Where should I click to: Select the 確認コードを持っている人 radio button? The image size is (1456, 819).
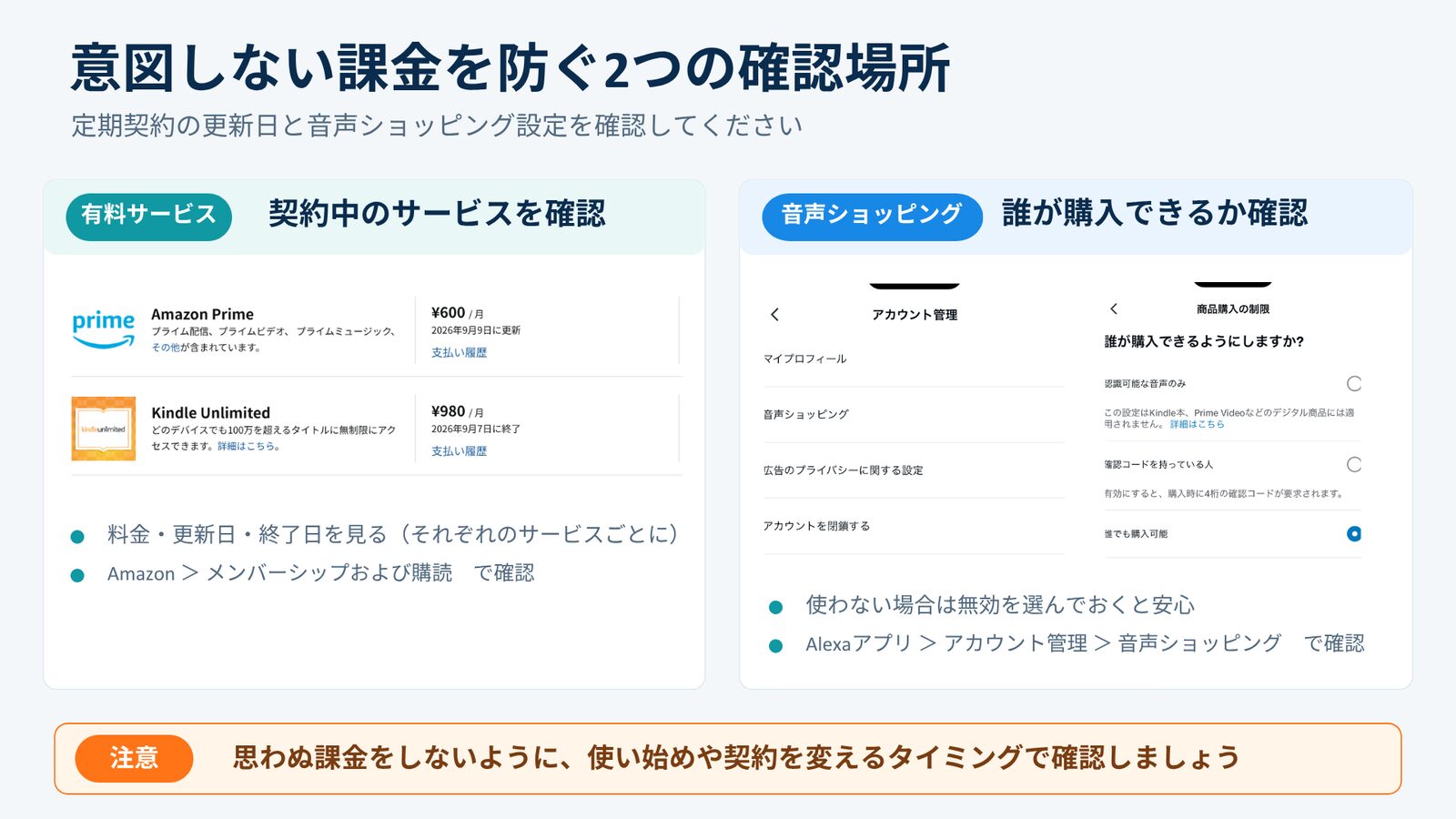[x=1354, y=465]
